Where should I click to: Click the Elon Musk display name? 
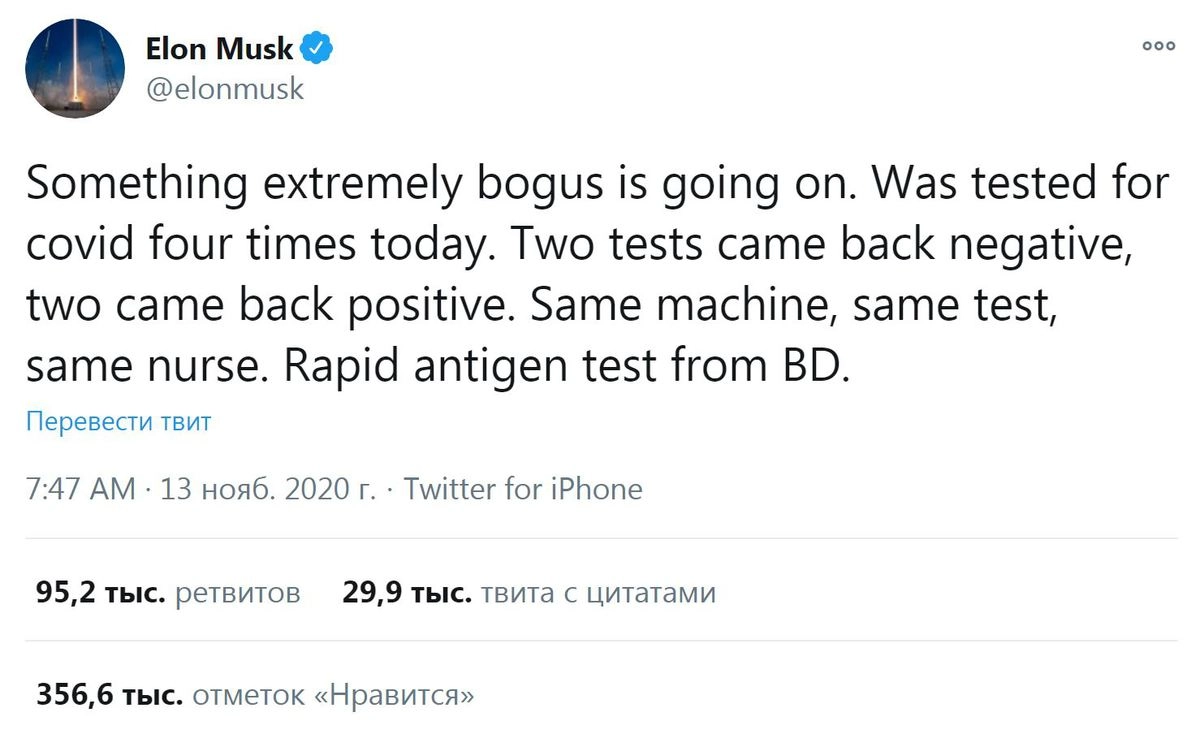click(219, 48)
